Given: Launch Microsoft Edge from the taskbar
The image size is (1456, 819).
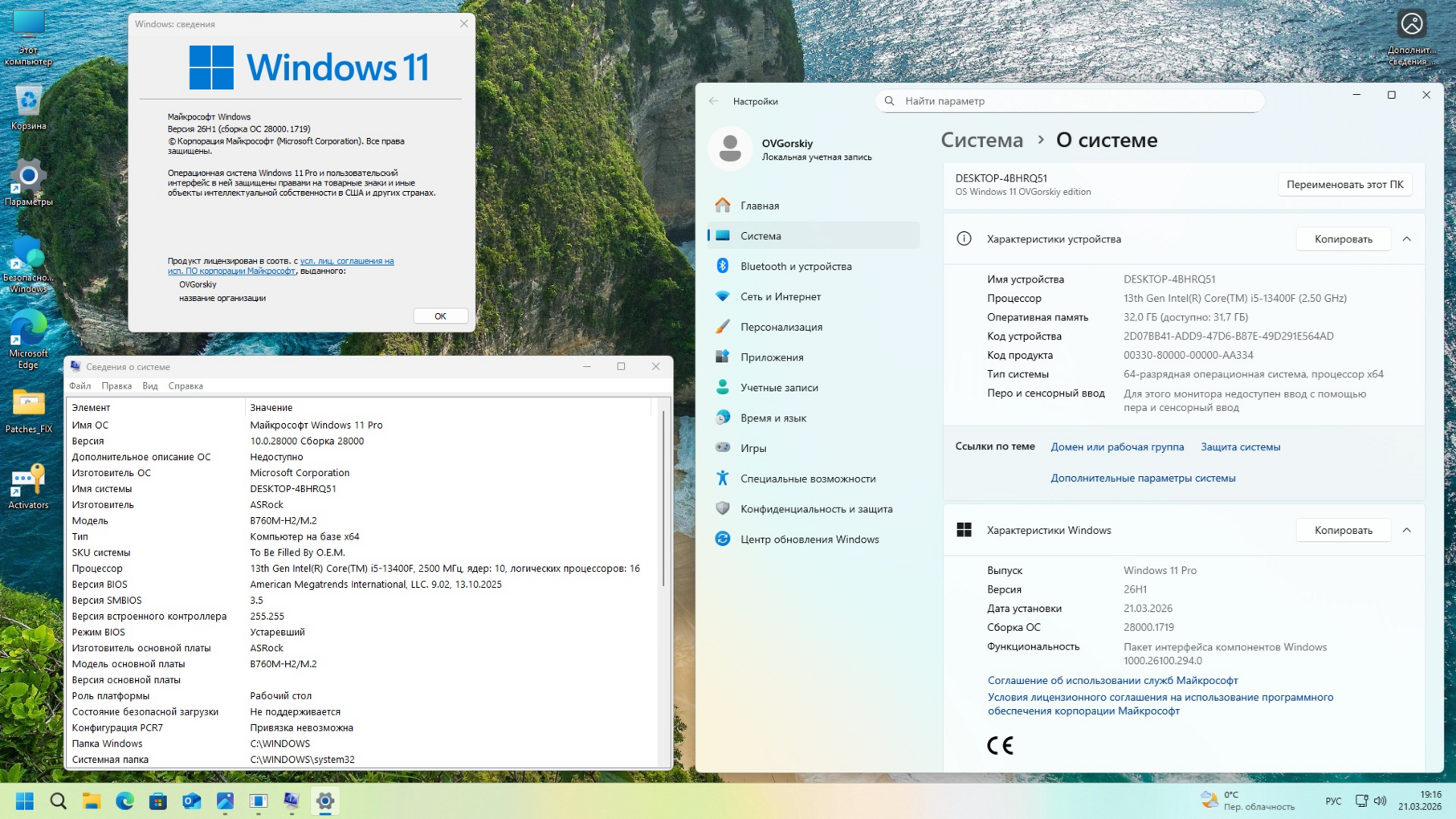Looking at the screenshot, I should [x=124, y=801].
